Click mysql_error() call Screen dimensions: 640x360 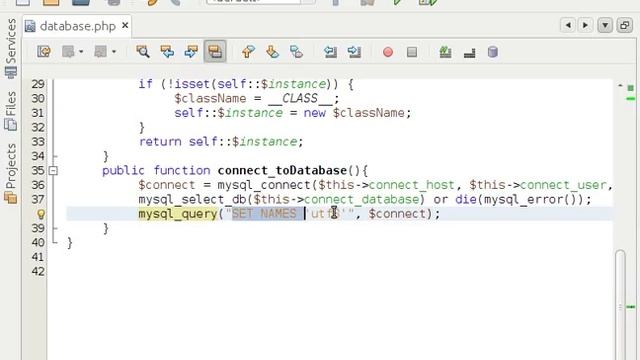[530, 200]
